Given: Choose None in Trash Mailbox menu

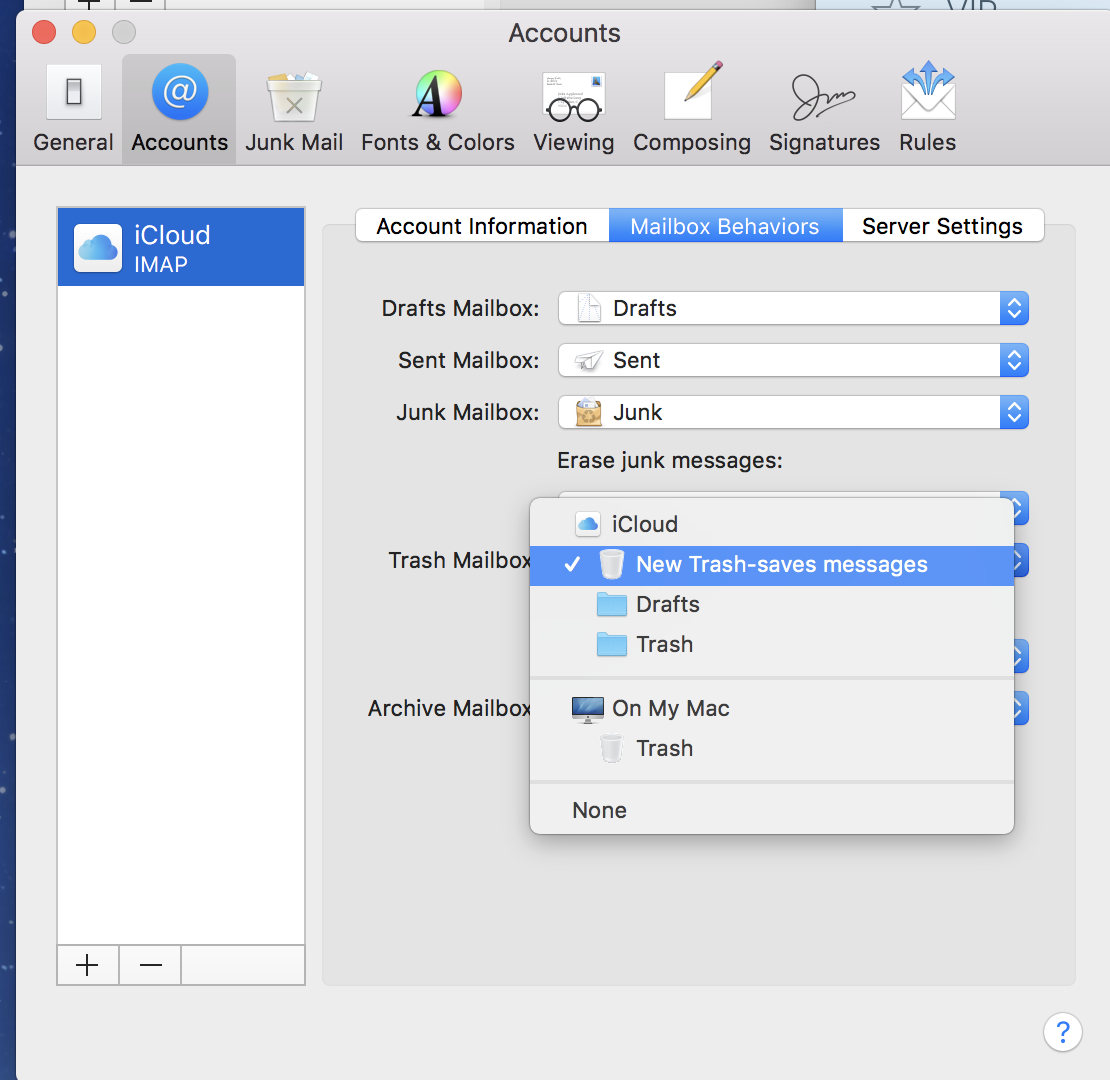Looking at the screenshot, I should (x=772, y=810).
